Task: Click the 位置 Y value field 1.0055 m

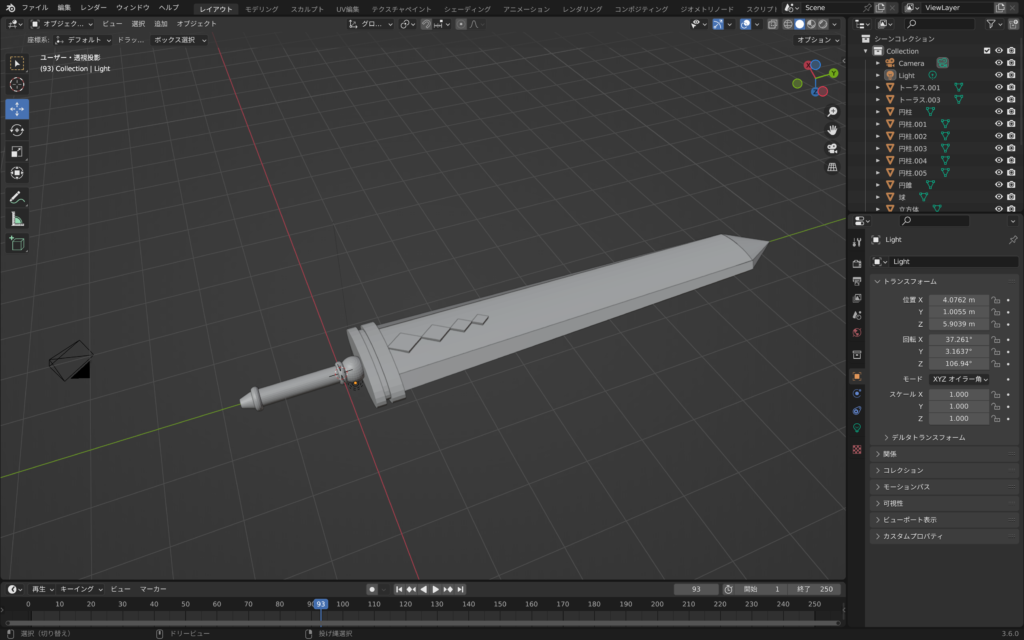Action: pos(958,312)
